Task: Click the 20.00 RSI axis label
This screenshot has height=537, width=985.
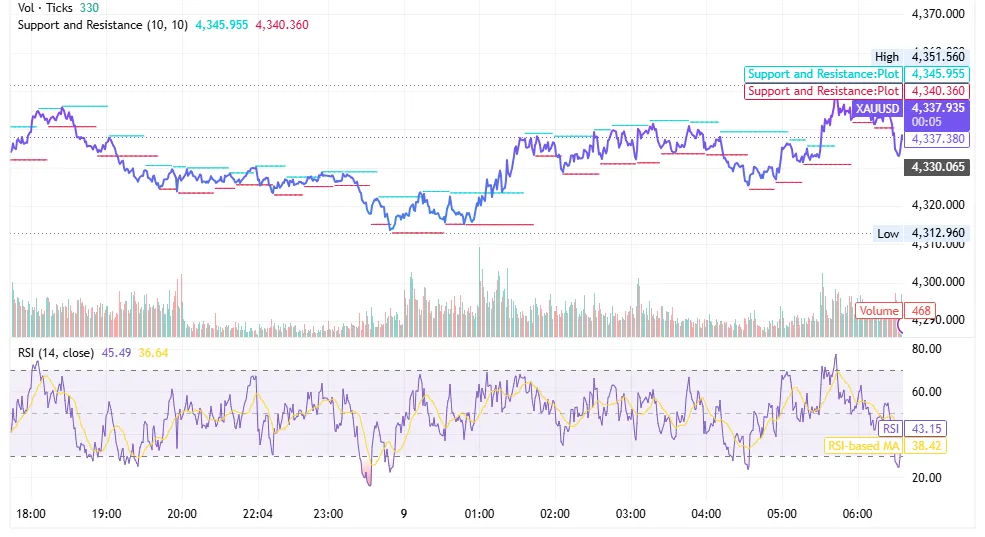Action: click(927, 477)
